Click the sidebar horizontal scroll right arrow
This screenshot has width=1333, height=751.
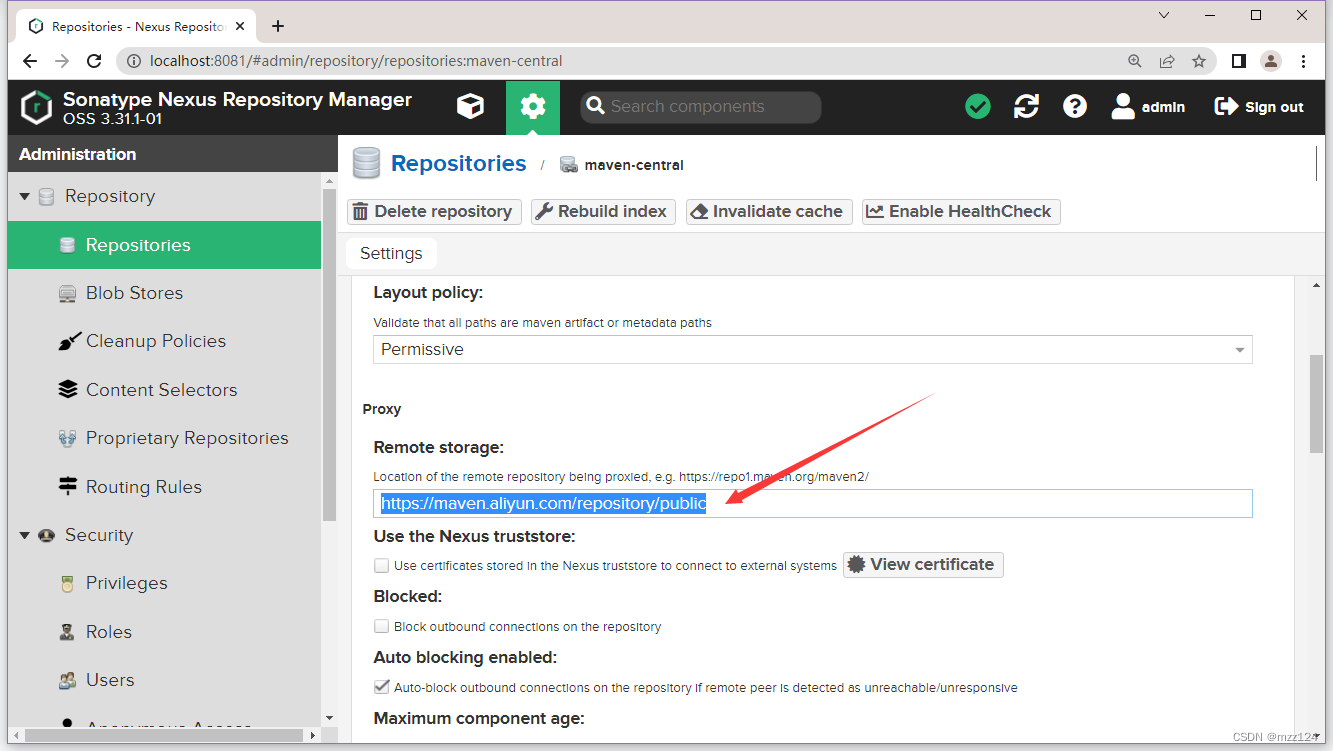coord(314,735)
